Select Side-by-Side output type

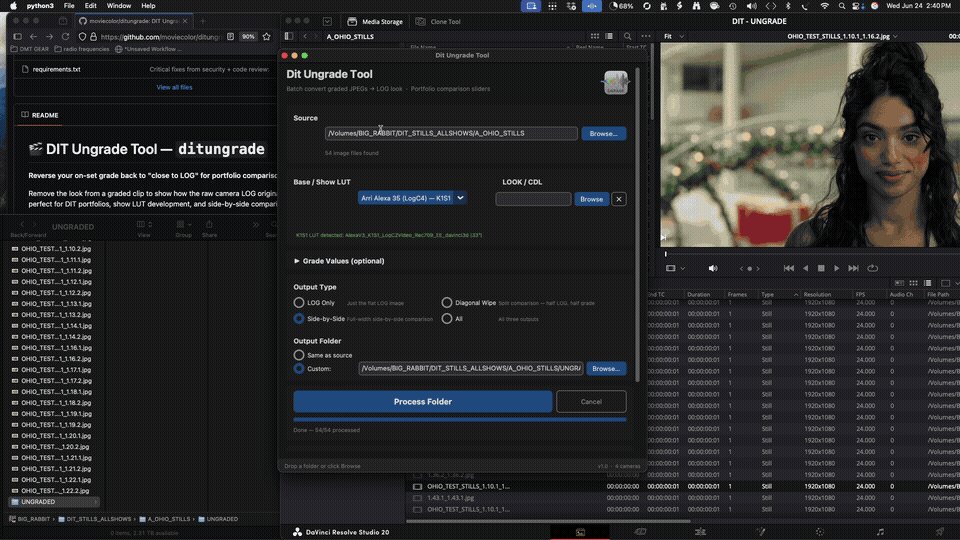299,318
